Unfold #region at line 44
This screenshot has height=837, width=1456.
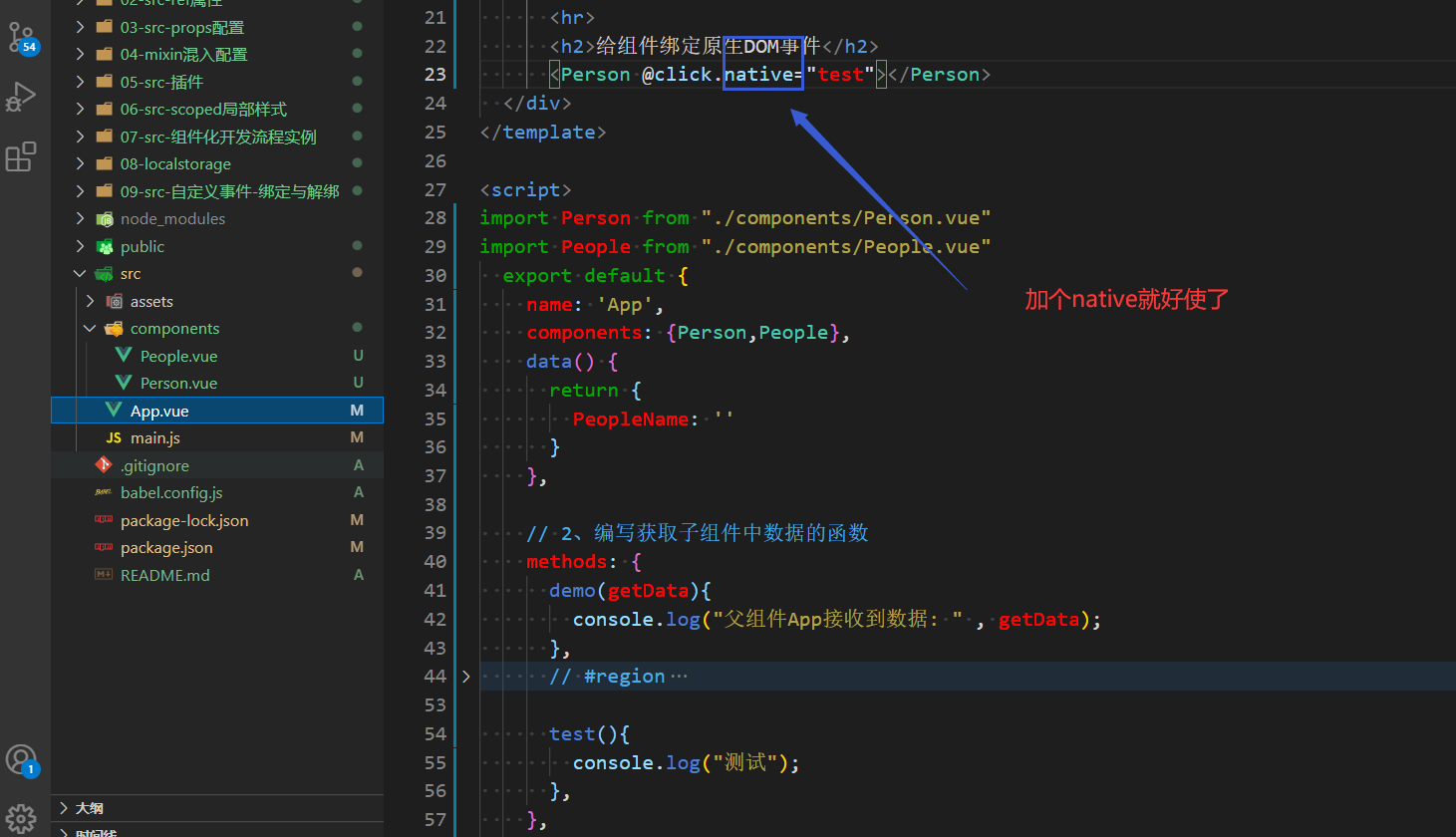[465, 676]
